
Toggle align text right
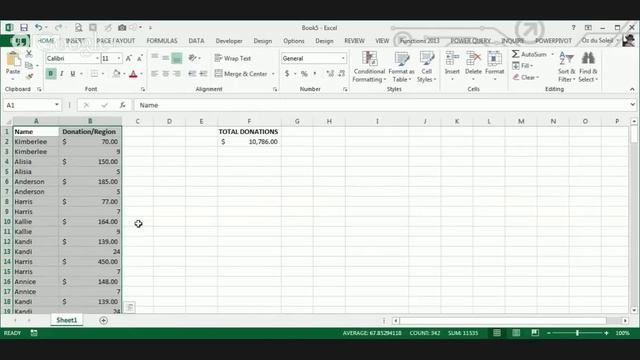177,74
